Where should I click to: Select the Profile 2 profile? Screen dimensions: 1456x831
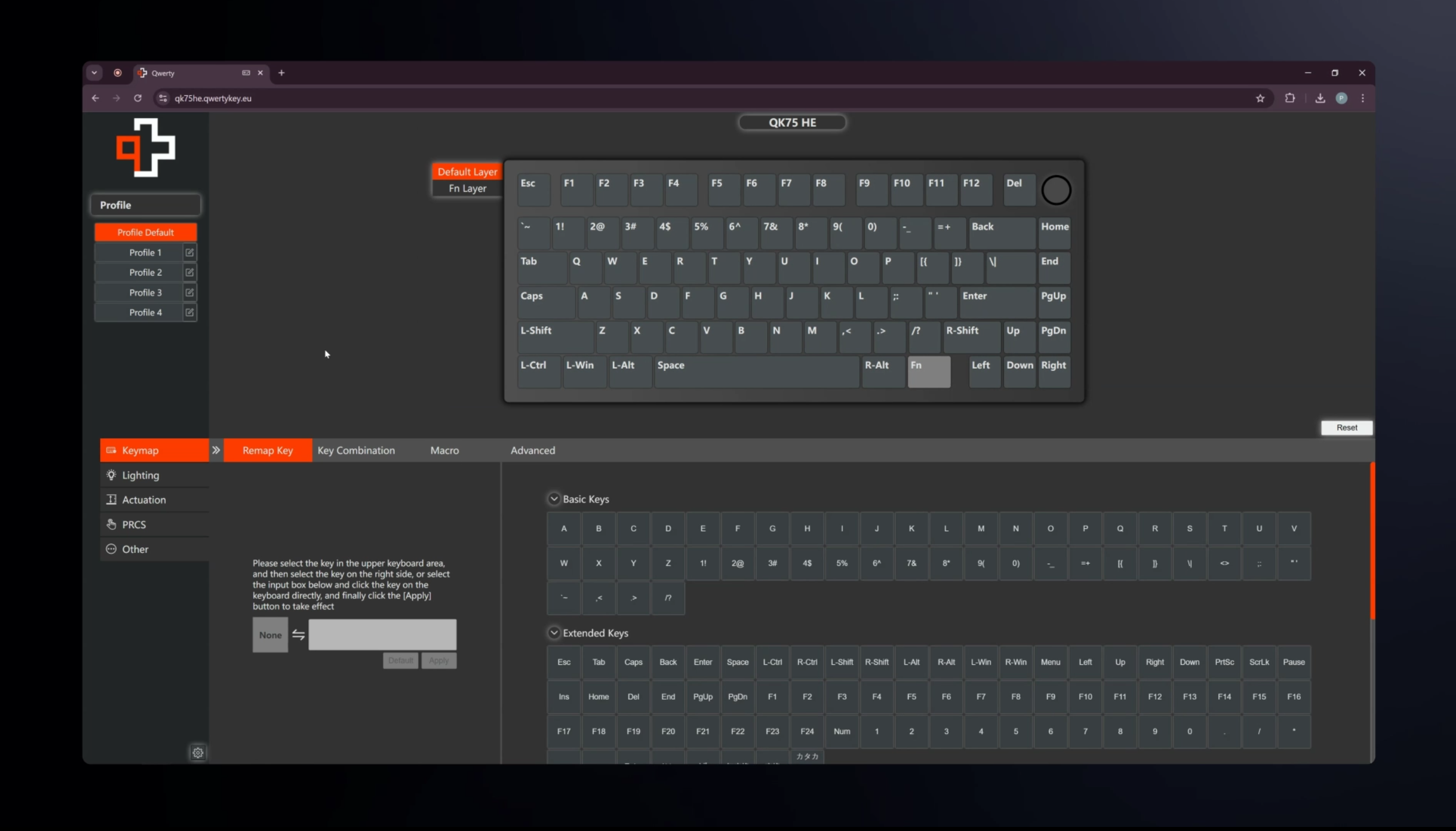(x=145, y=272)
